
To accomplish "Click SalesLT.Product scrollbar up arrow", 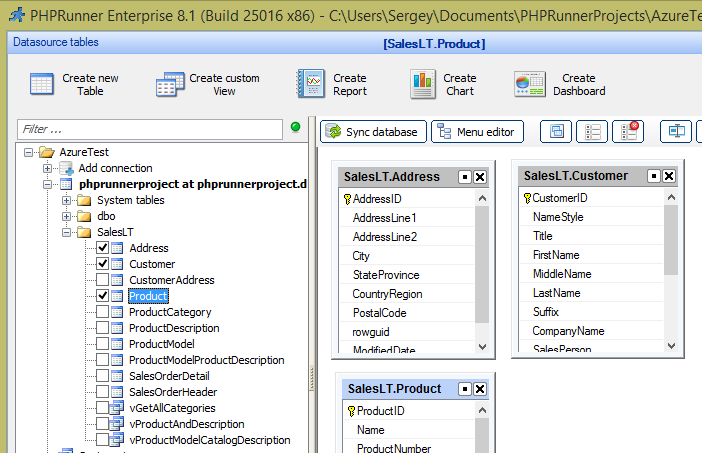I will (x=482, y=410).
